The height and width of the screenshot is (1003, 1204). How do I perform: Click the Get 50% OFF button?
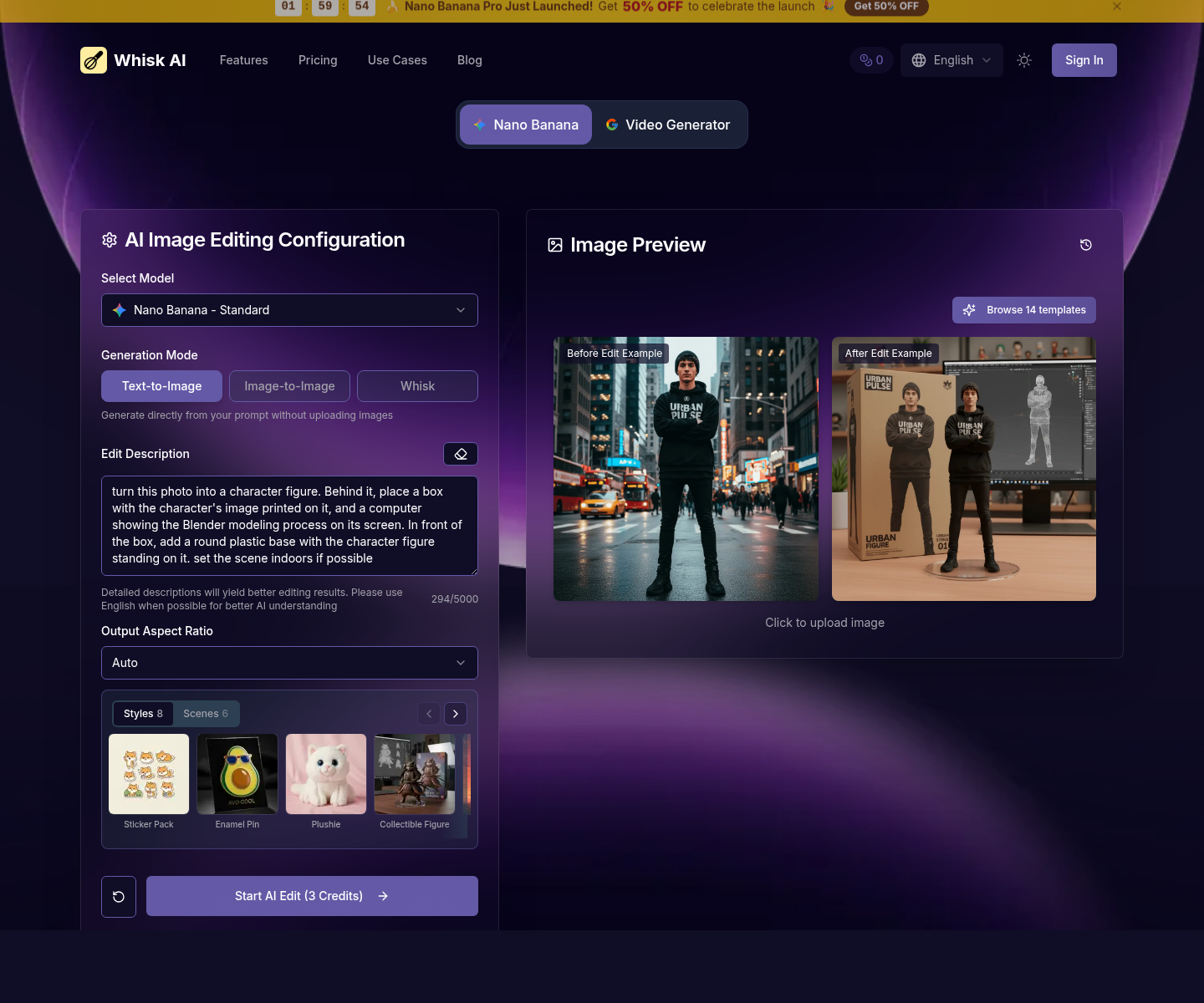point(886,7)
